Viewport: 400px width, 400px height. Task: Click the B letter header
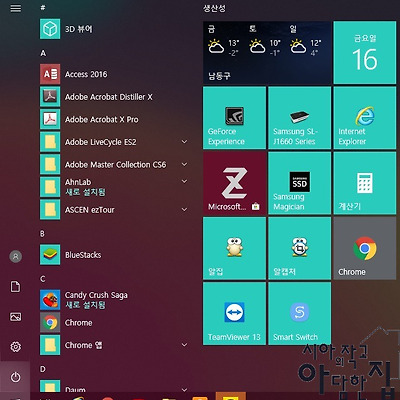click(x=42, y=234)
